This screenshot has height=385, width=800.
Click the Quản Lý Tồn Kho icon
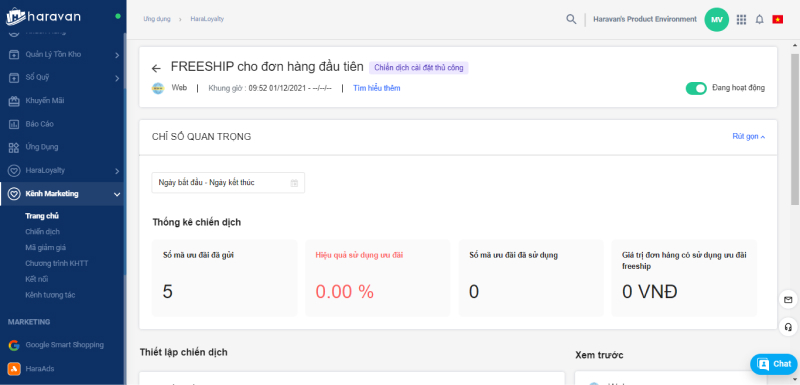pyautogui.click(x=14, y=55)
